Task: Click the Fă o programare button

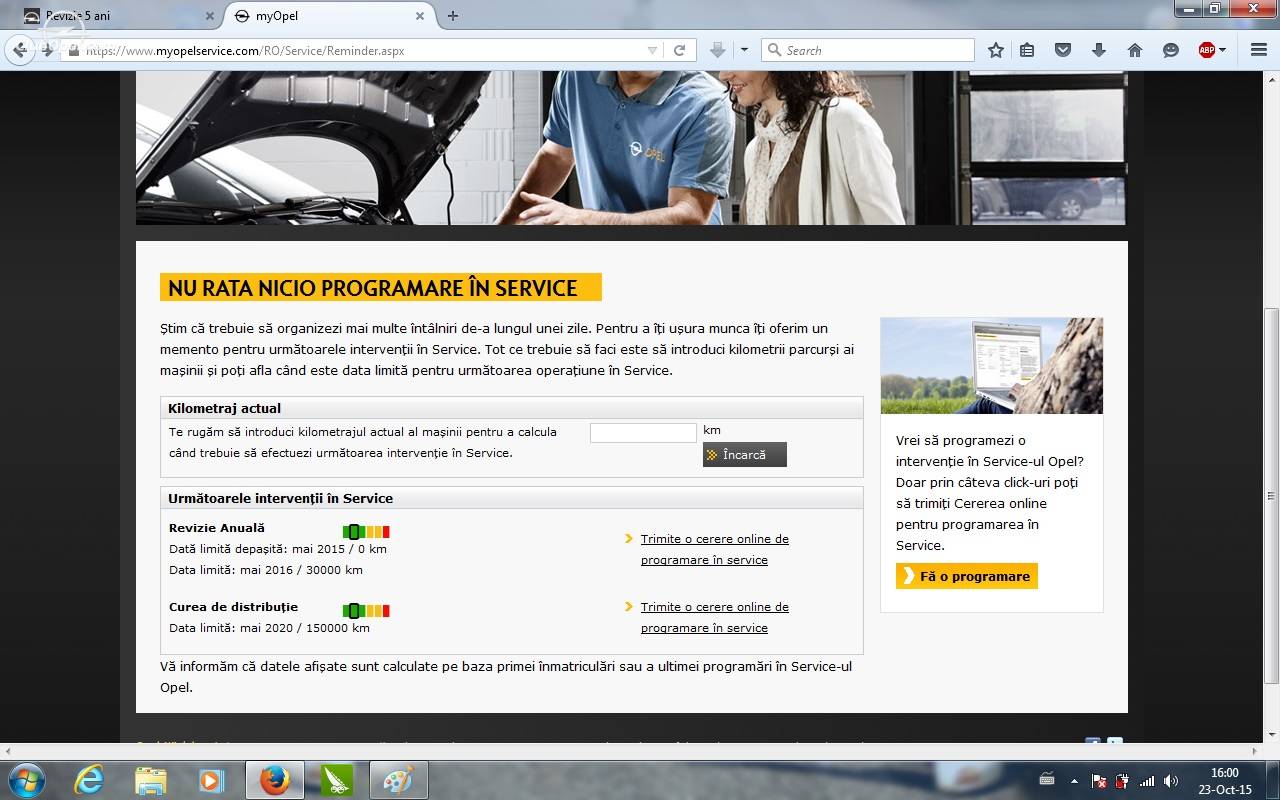Action: [x=967, y=576]
